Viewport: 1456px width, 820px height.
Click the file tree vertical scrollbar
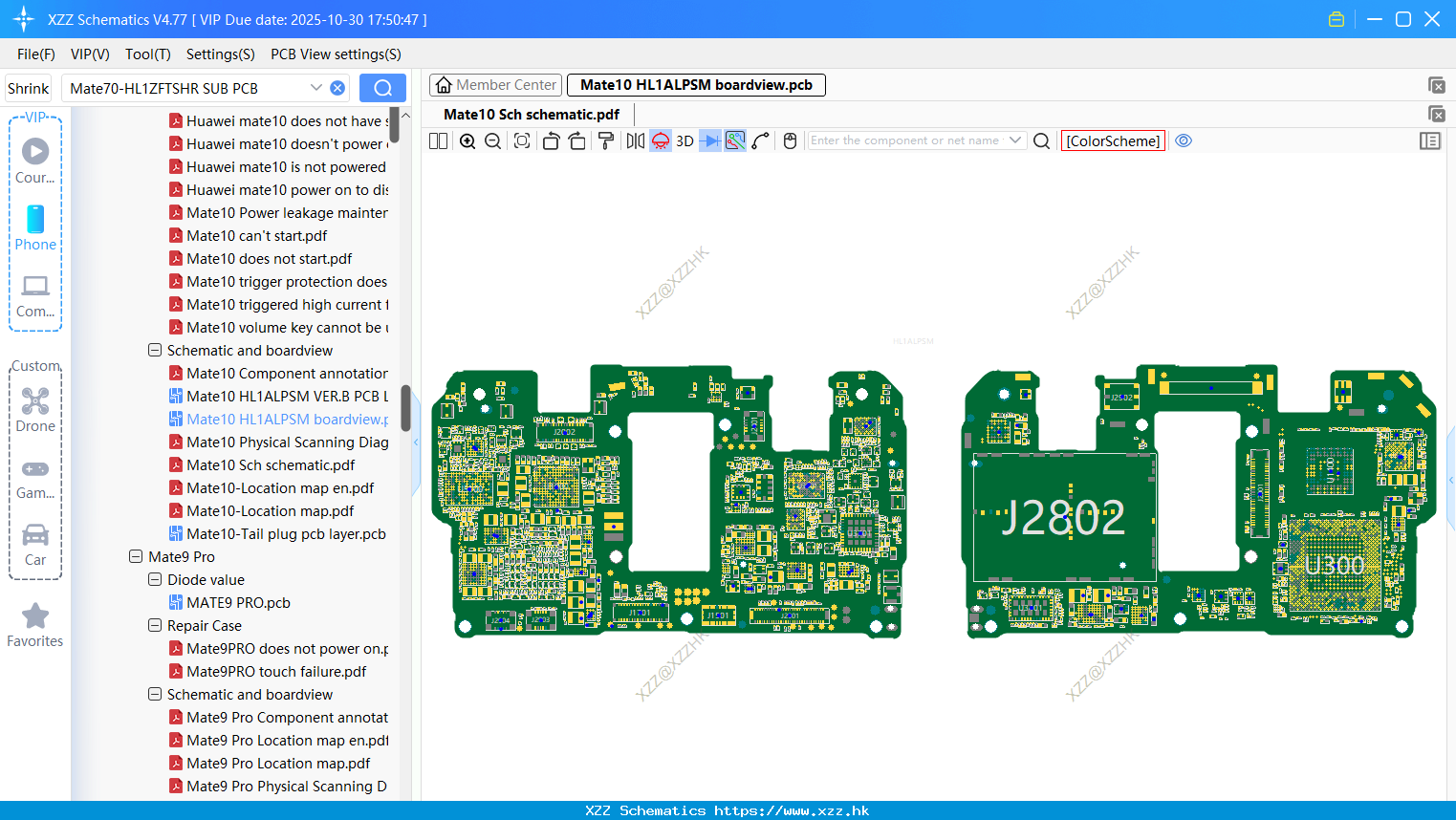405,408
